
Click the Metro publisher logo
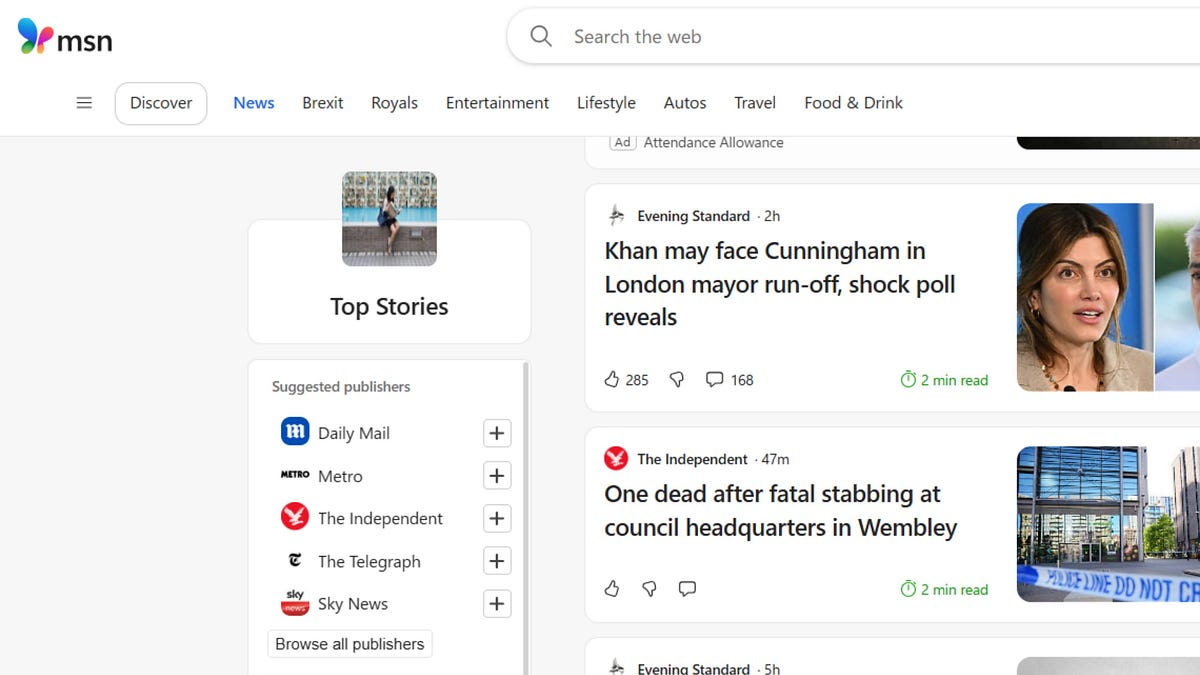coord(295,475)
